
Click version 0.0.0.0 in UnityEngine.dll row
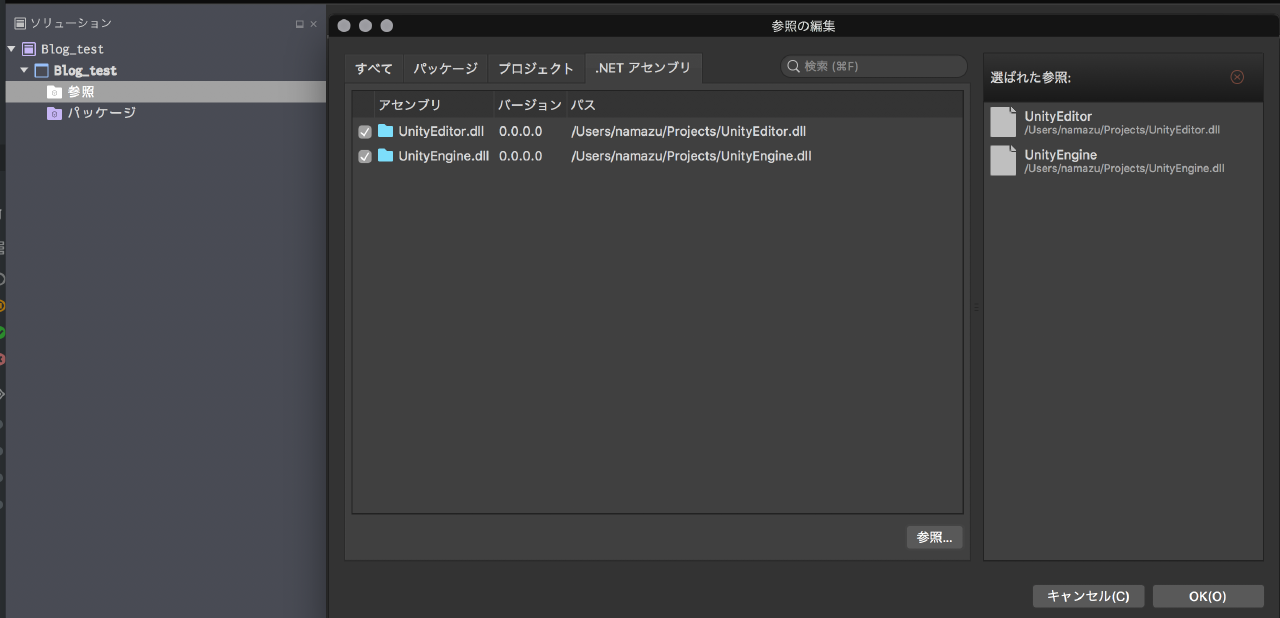[x=520, y=156]
